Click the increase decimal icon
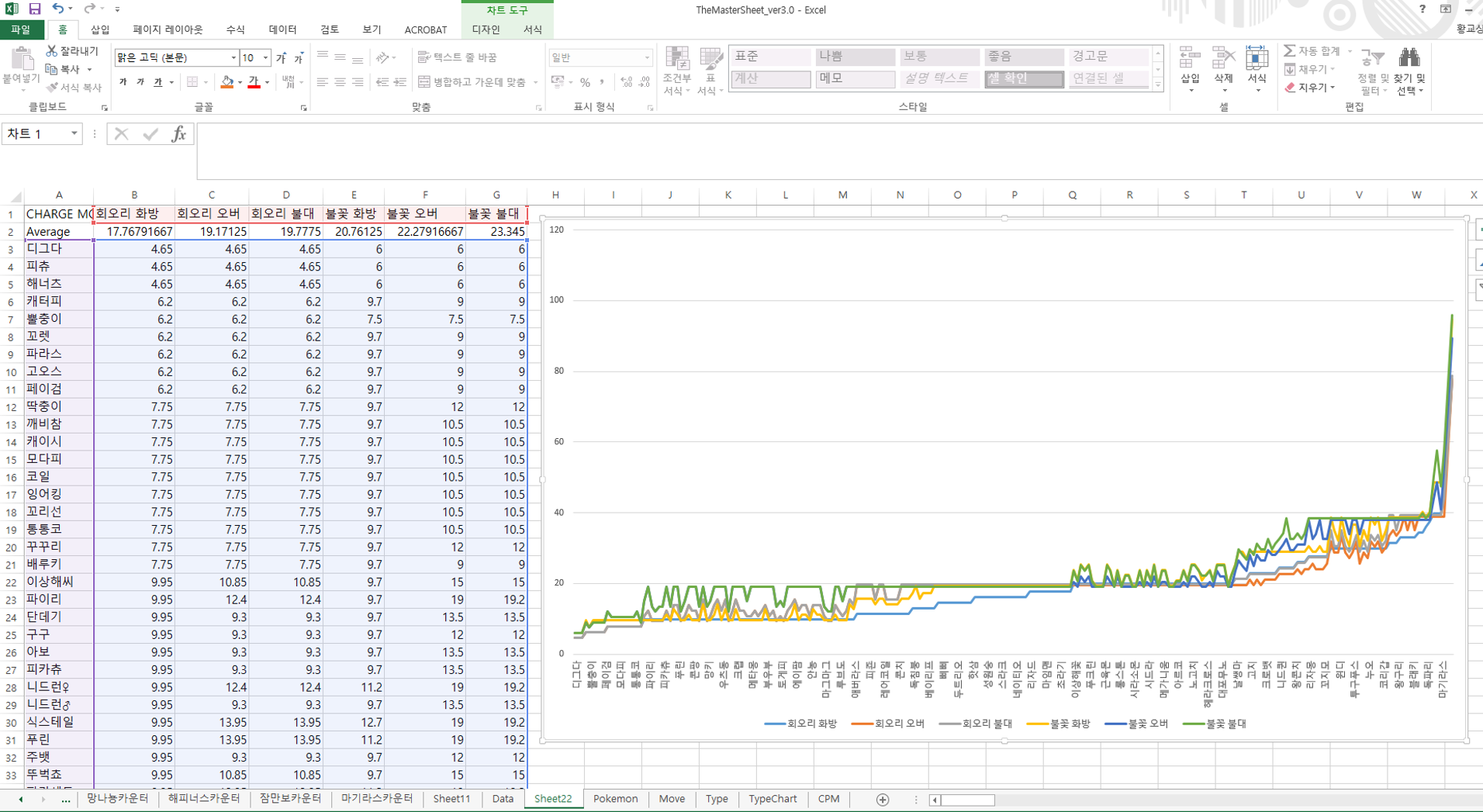Image resolution: width=1483 pixels, height=812 pixels. point(627,82)
